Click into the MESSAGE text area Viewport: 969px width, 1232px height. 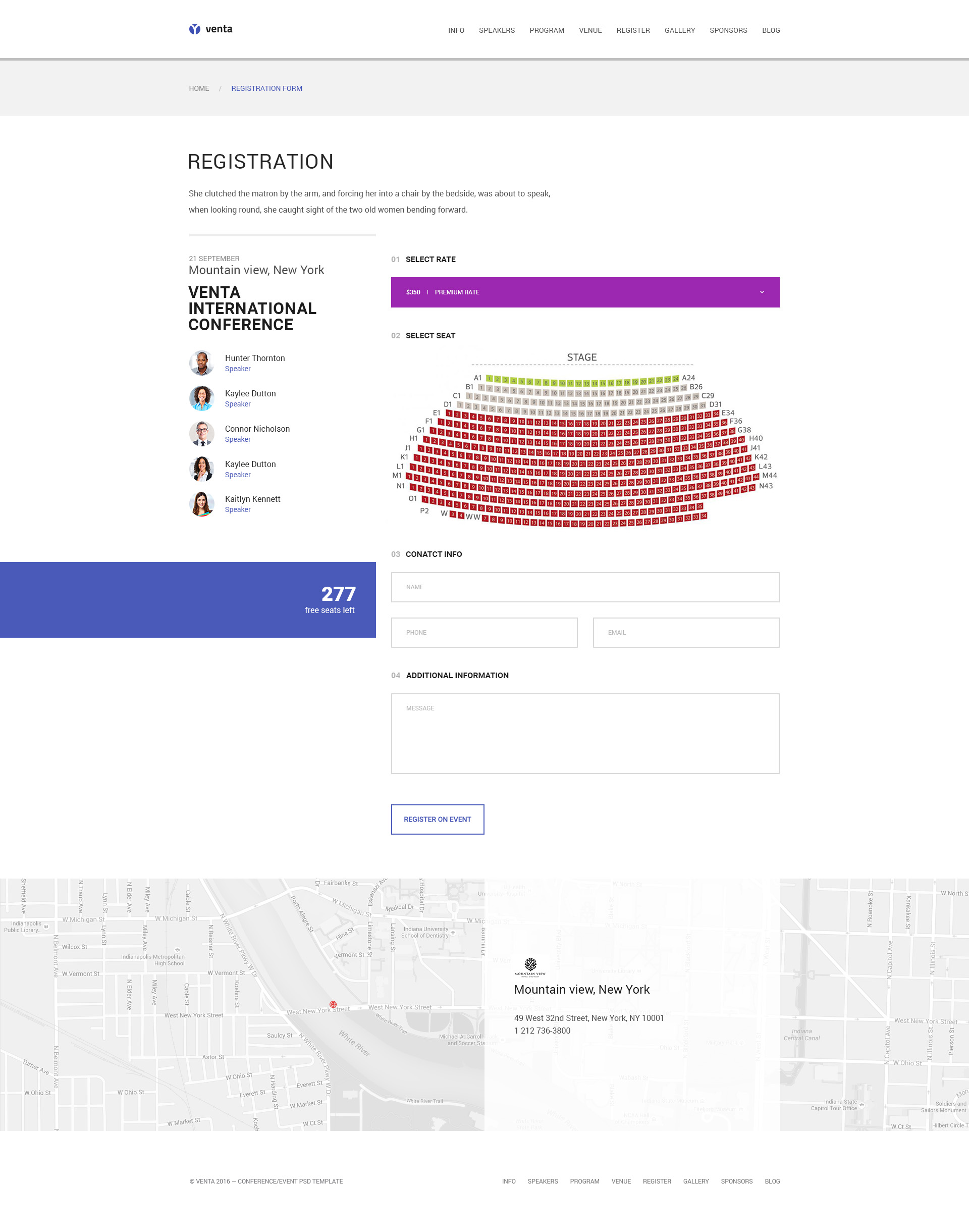pos(584,733)
